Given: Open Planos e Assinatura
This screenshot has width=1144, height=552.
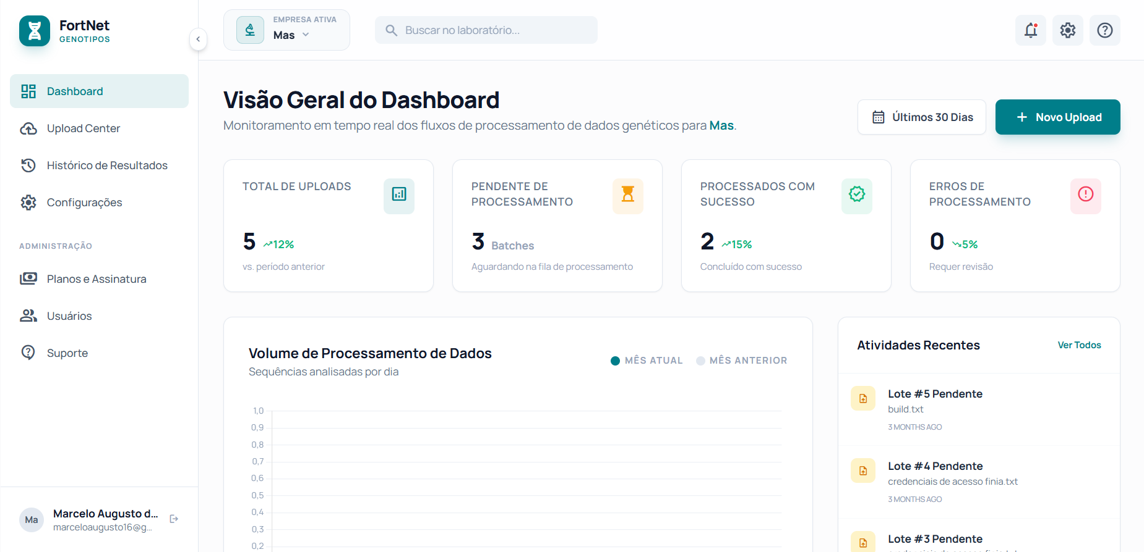Looking at the screenshot, I should (x=99, y=279).
